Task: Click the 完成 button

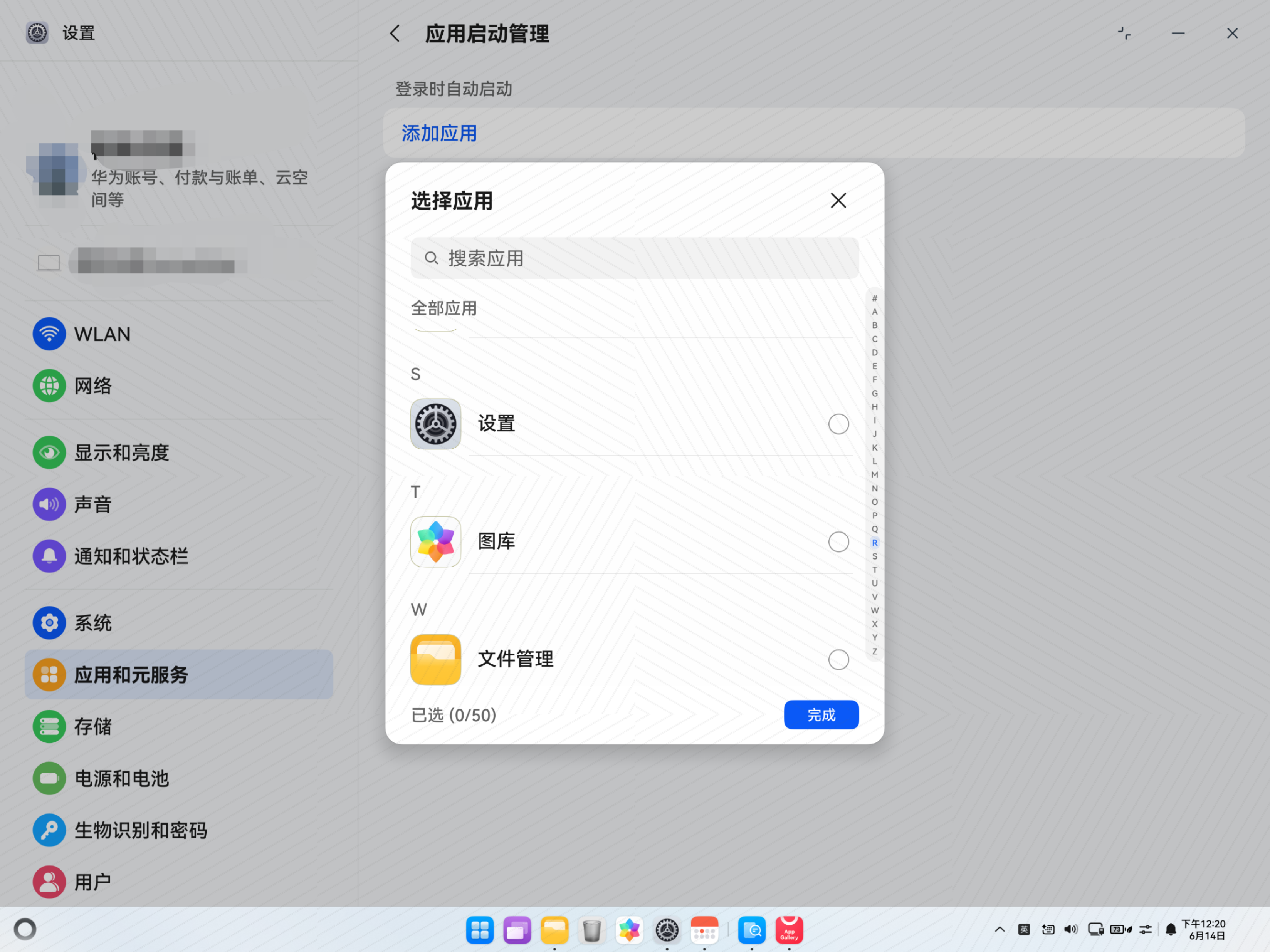Action: tap(821, 715)
